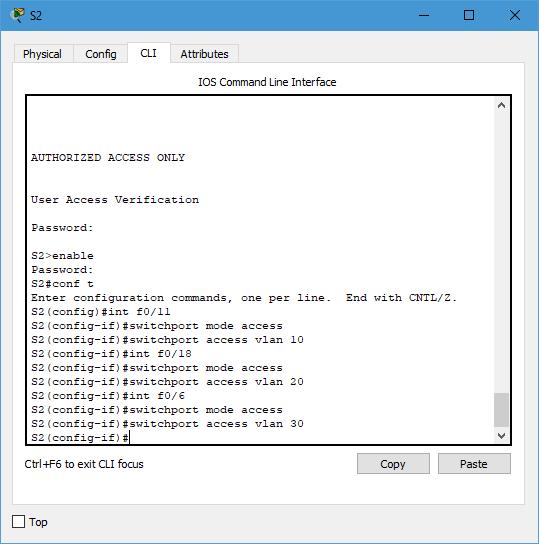Enable the Top checkbox
539x544 pixels.
pos(18,521)
